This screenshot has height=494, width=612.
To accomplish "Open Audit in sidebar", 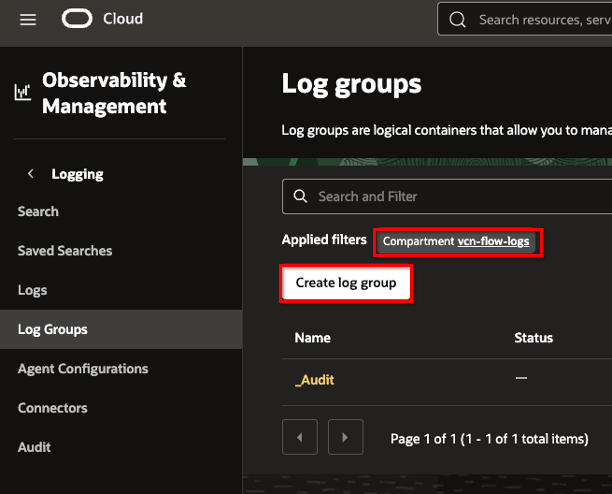I will tap(34, 447).
